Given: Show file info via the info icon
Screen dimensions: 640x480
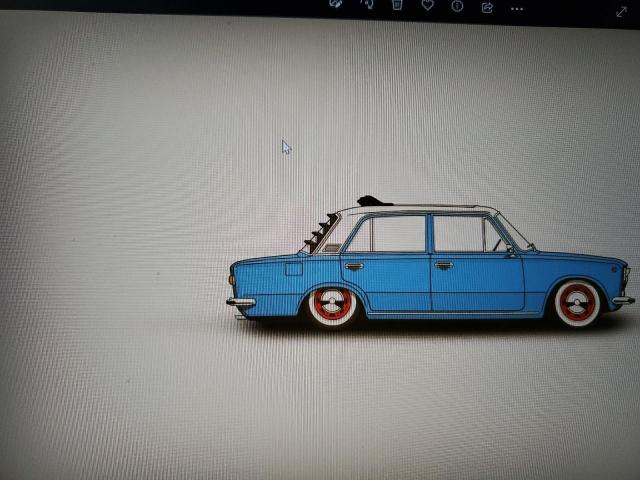Looking at the screenshot, I should tap(457, 5).
